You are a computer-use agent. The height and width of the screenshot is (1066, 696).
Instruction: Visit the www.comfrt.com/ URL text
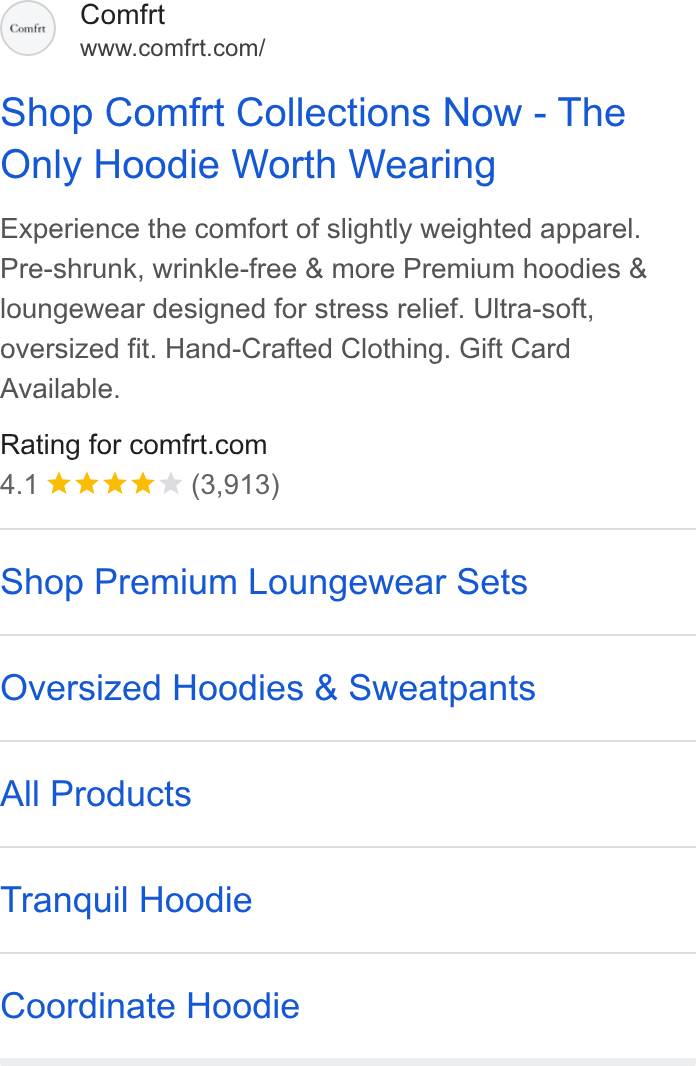(173, 48)
